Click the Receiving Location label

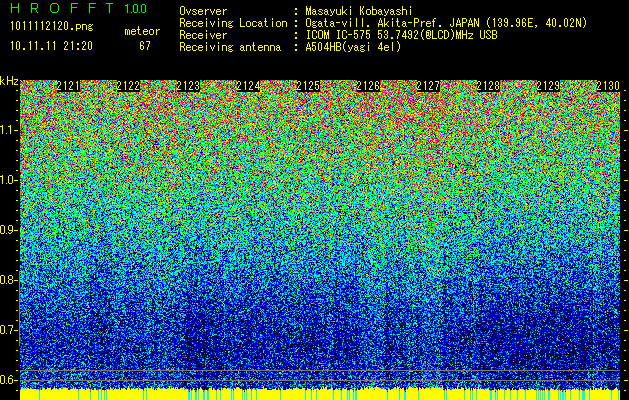pos(233,23)
